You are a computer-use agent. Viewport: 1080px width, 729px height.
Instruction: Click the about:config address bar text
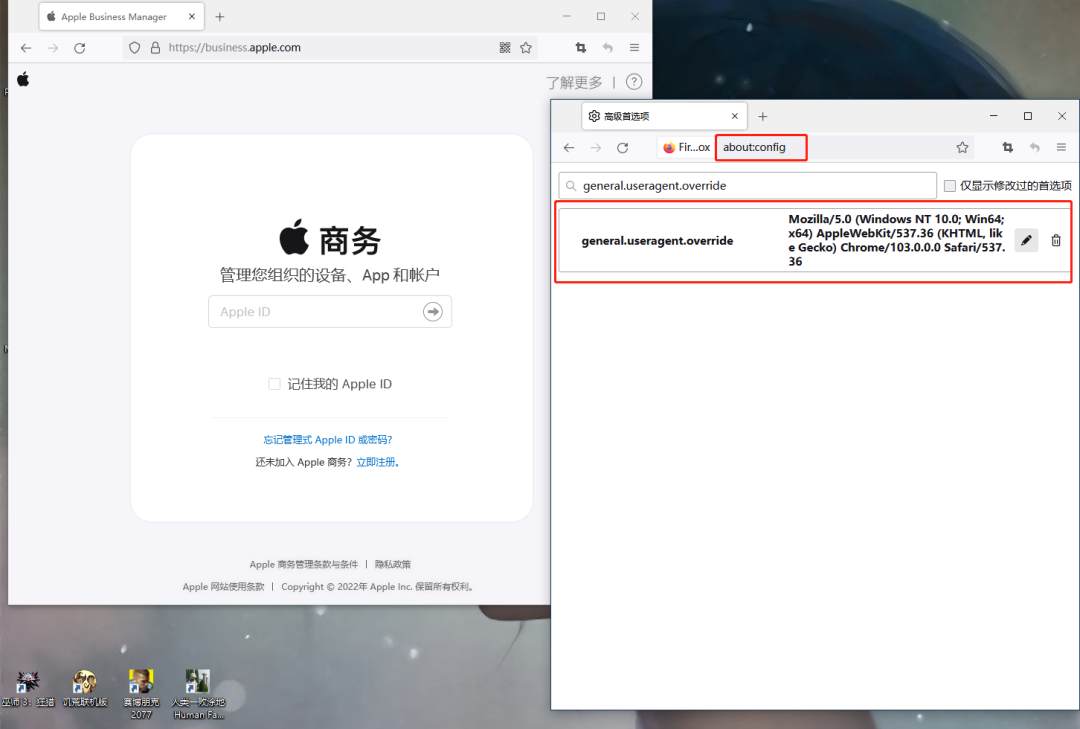coord(754,147)
